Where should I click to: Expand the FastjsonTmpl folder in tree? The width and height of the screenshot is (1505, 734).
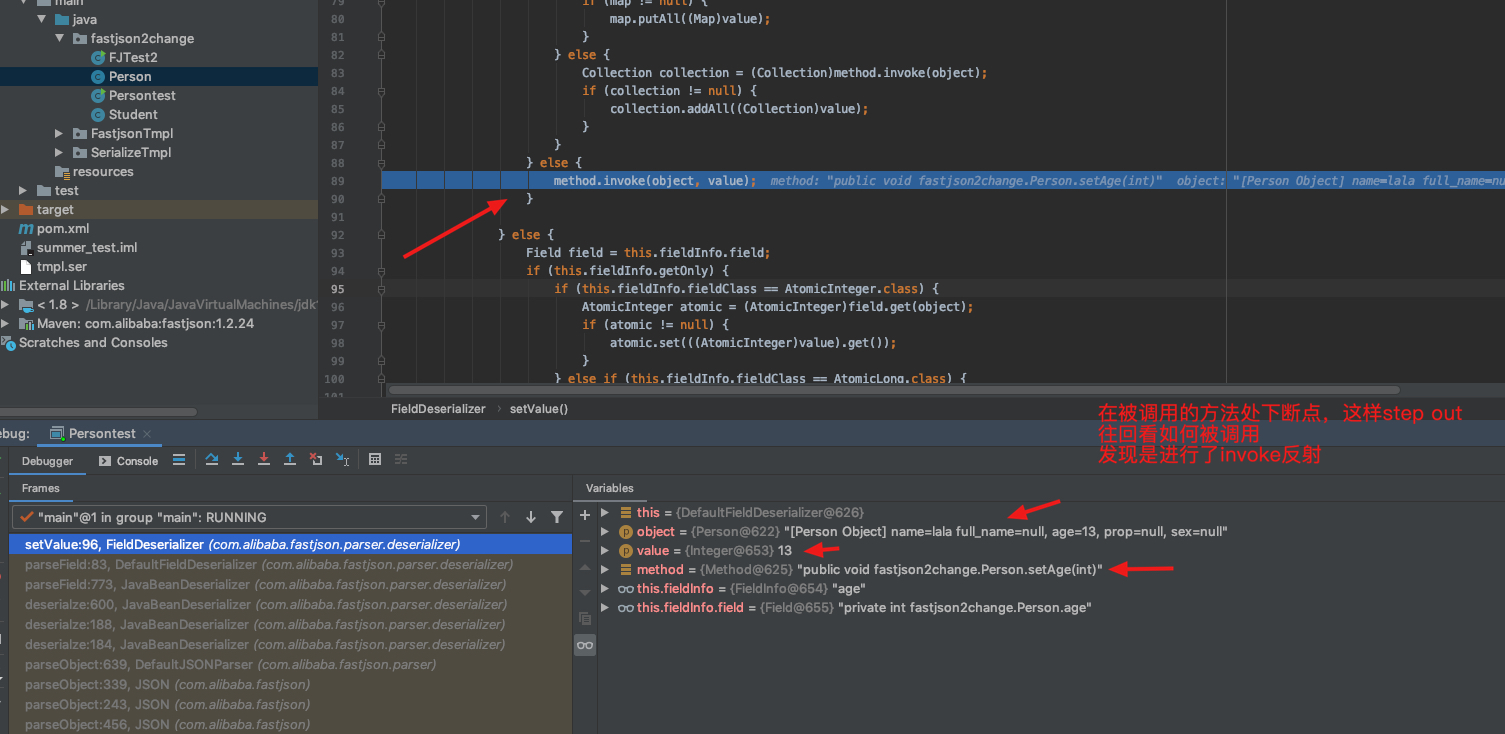60,134
